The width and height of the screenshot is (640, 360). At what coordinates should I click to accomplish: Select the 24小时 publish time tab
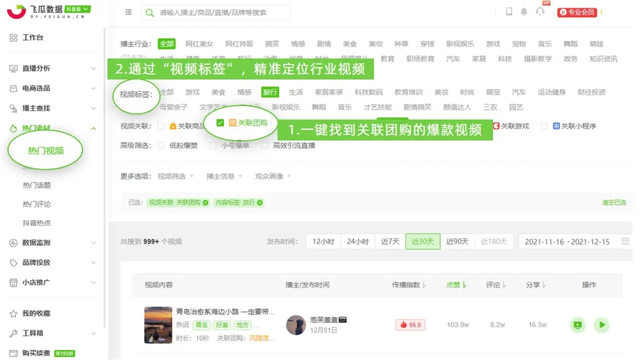click(357, 242)
